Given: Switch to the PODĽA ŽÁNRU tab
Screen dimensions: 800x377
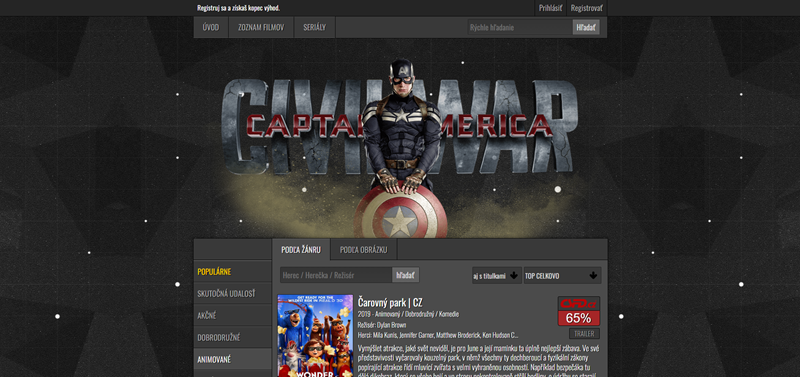Looking at the screenshot, I should click(301, 249).
